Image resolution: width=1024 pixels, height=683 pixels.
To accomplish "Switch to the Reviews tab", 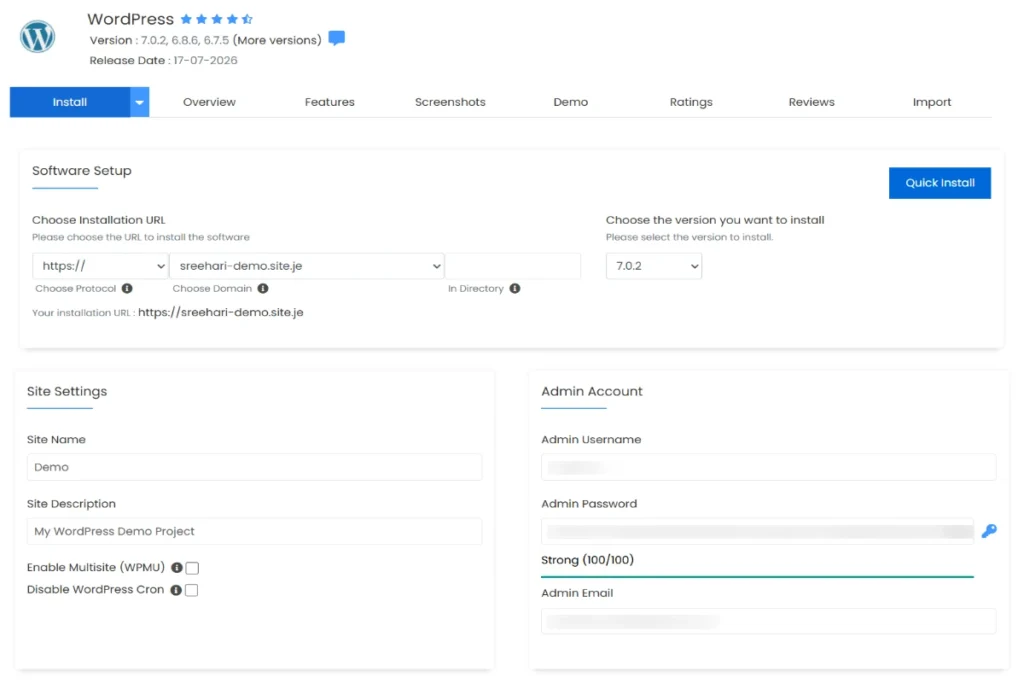I will pyautogui.click(x=811, y=102).
